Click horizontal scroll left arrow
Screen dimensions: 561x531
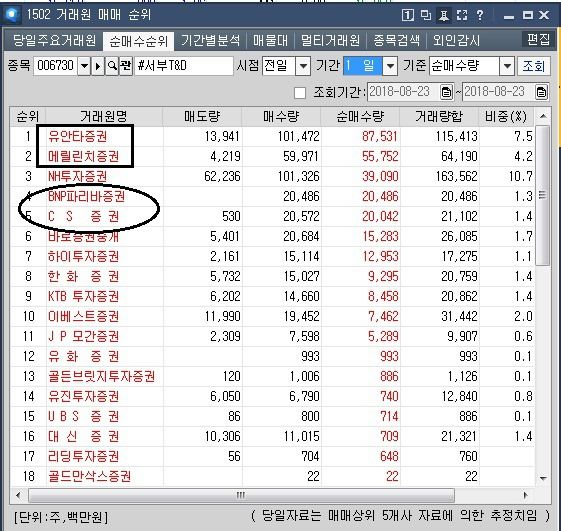pyautogui.click(x=18, y=496)
